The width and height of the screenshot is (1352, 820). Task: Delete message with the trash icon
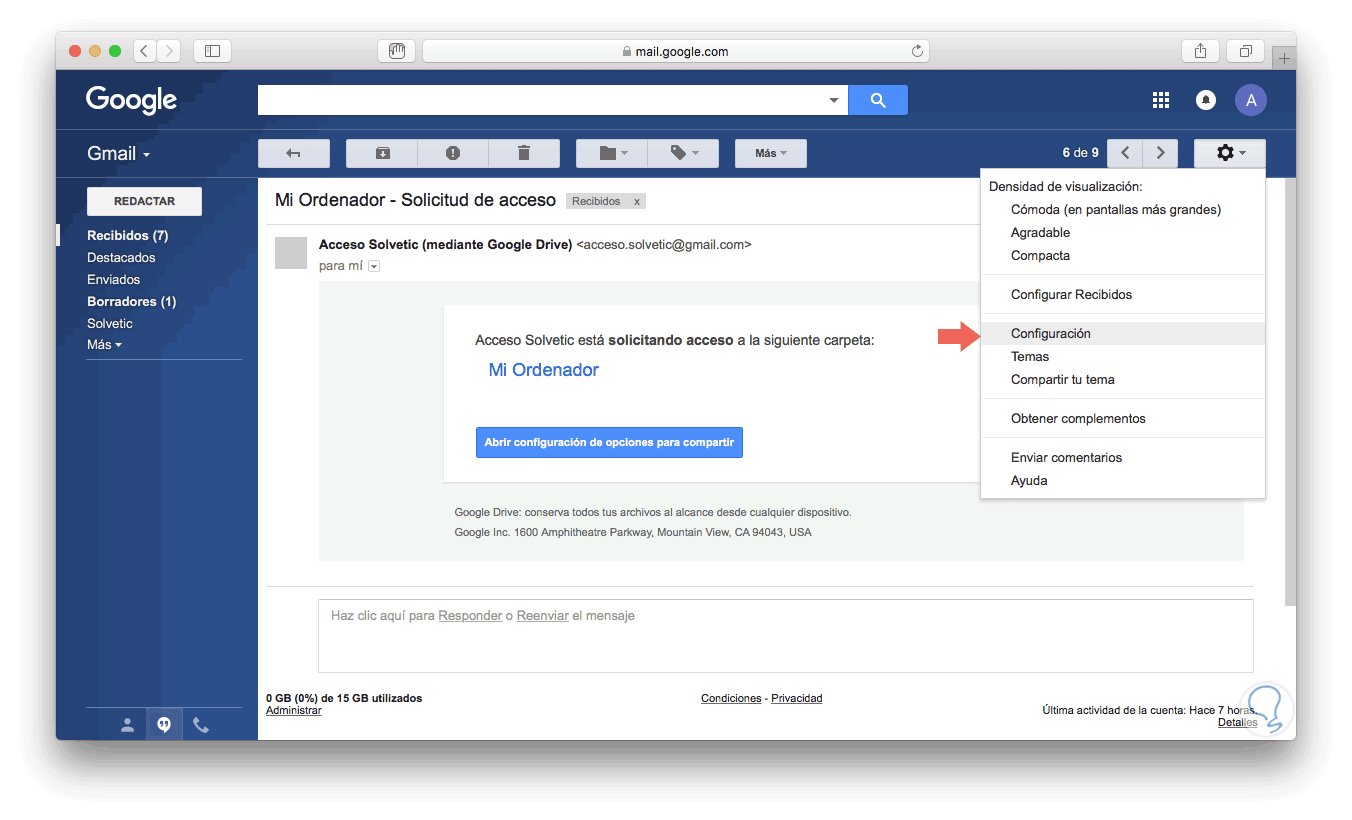click(524, 153)
